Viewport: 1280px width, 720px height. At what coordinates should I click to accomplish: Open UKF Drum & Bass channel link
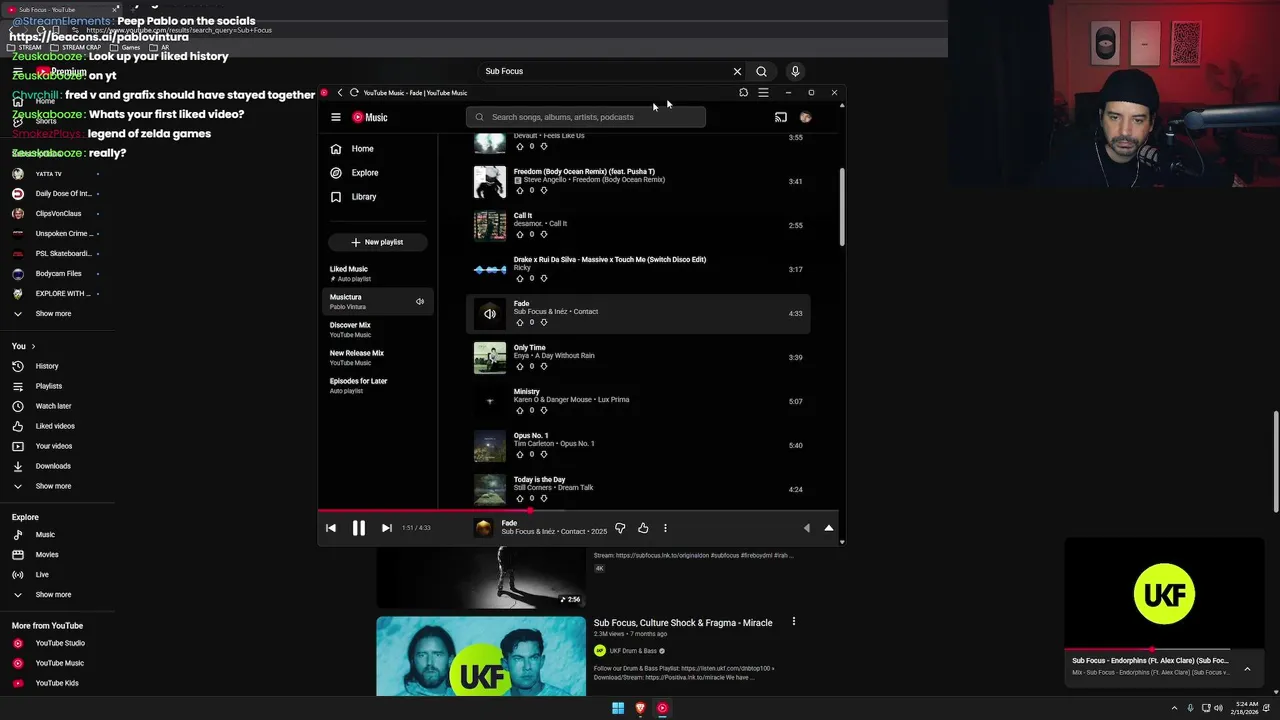point(634,651)
